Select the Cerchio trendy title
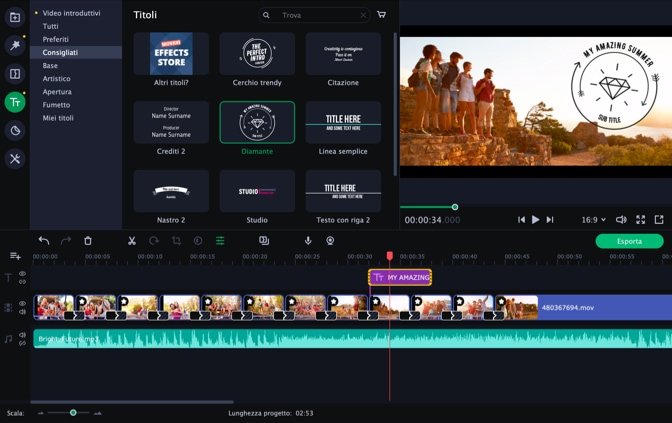 (x=257, y=54)
